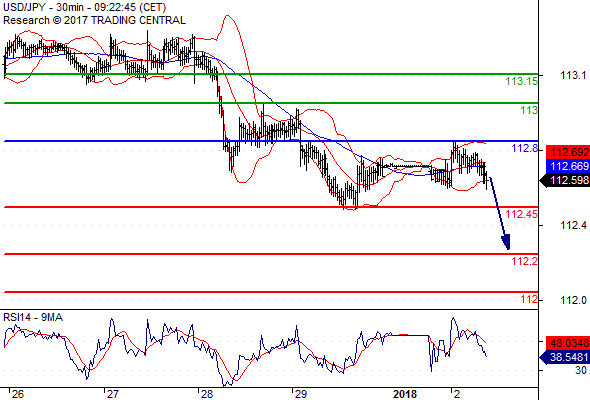Click the blue 112.8 pivot label

click(x=525, y=148)
